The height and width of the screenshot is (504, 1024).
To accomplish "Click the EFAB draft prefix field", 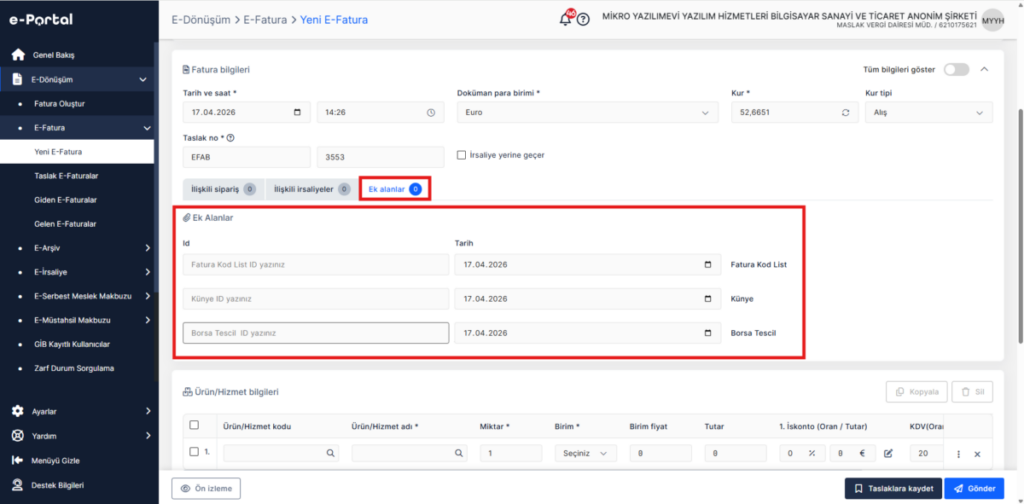I will [x=247, y=157].
